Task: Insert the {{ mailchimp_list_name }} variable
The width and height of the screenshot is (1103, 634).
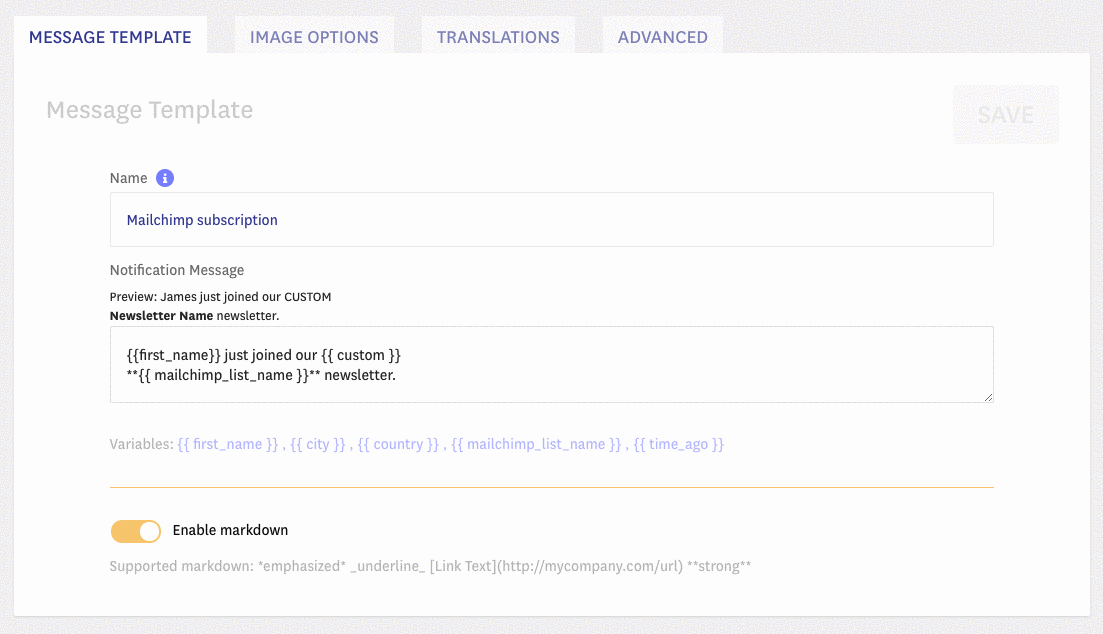Action: (x=536, y=444)
